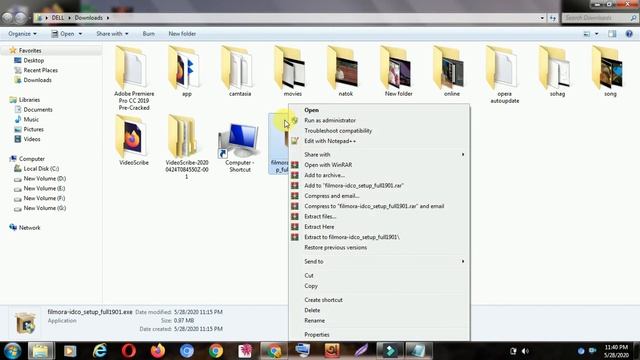640x360 pixels.
Task: Select the New folder icon in file list
Action: (x=398, y=72)
